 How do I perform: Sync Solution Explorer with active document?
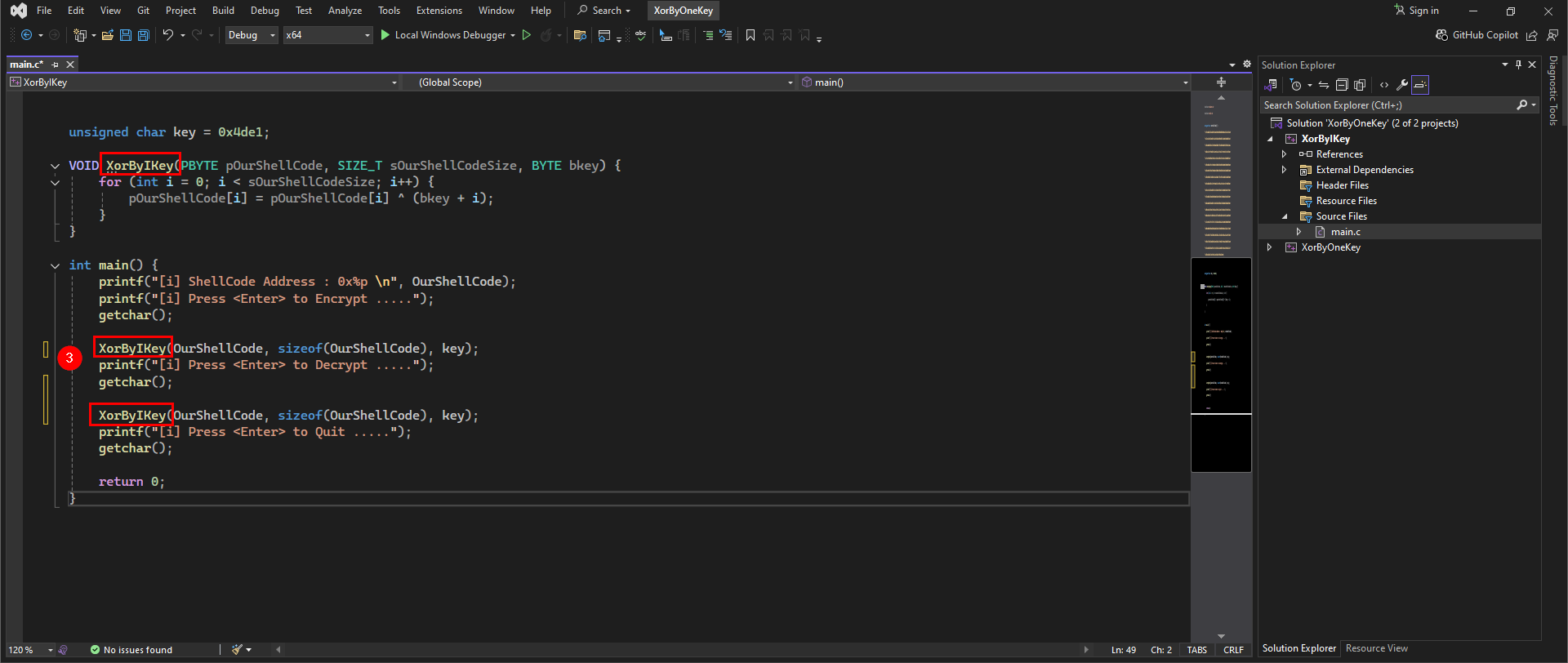(x=1324, y=85)
